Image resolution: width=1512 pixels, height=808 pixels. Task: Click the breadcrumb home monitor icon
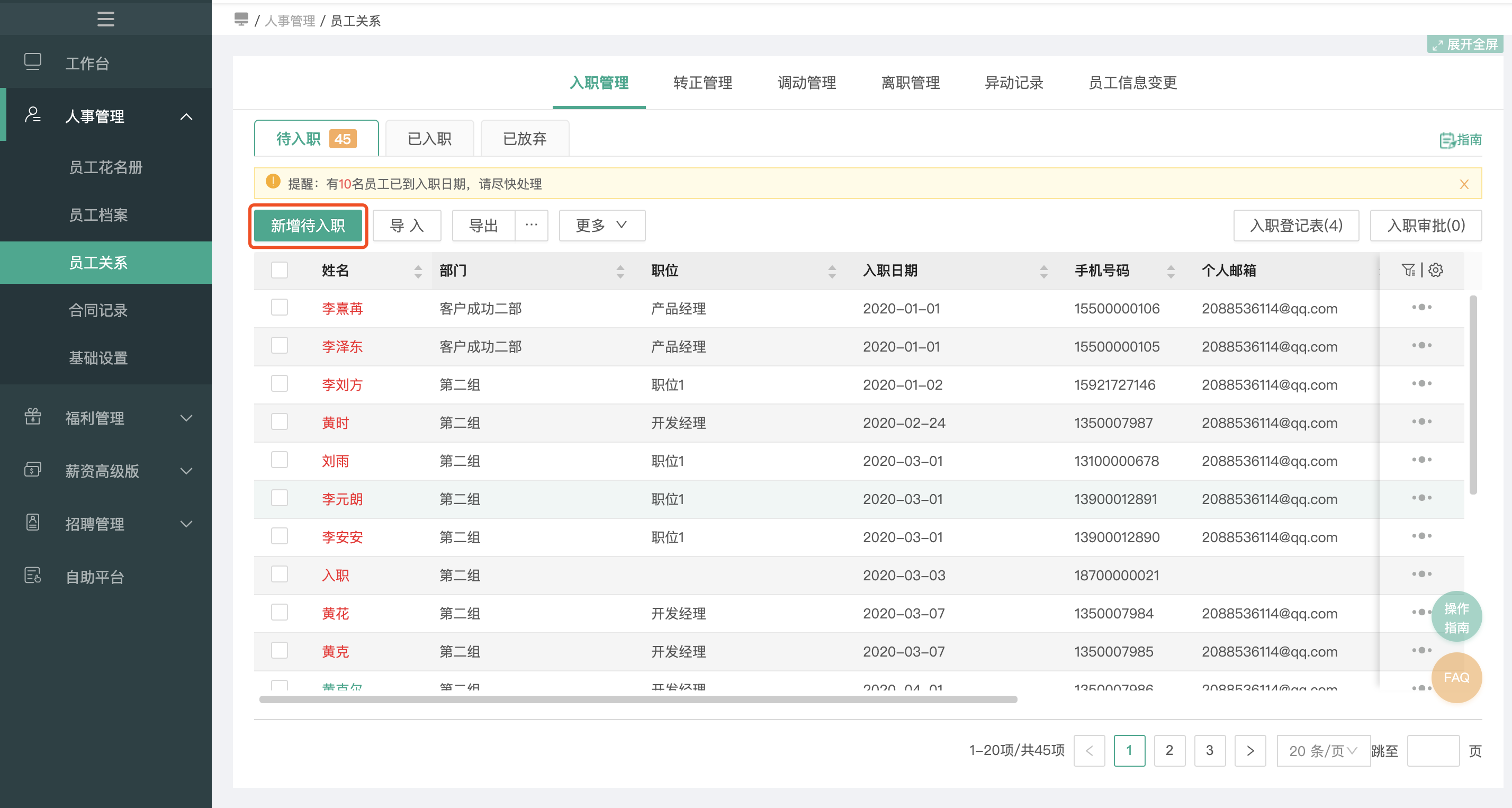point(241,20)
